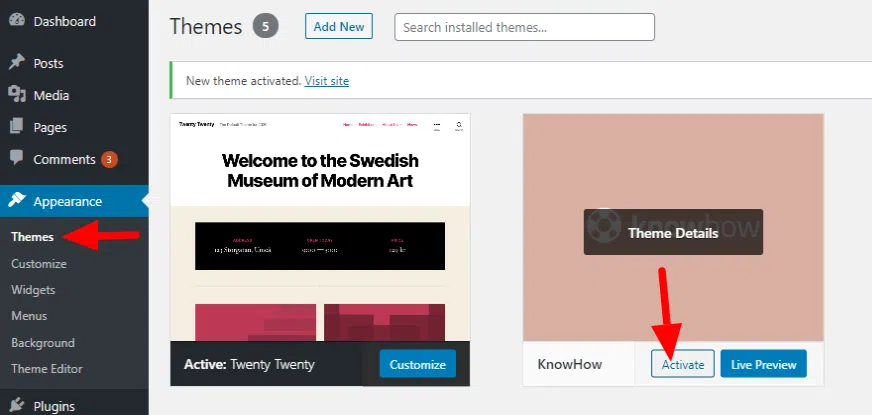
Task: Open the Themes submenu item
Action: tap(32, 237)
